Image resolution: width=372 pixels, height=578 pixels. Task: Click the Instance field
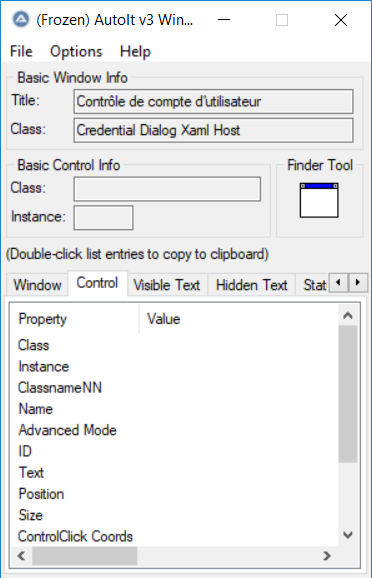[x=103, y=217]
